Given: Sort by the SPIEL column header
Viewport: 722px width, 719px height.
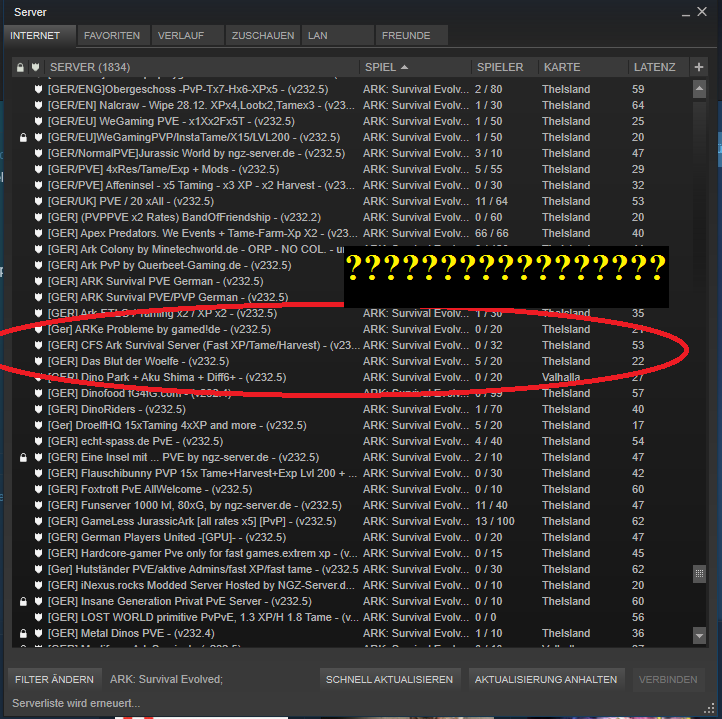Looking at the screenshot, I should [415, 67].
